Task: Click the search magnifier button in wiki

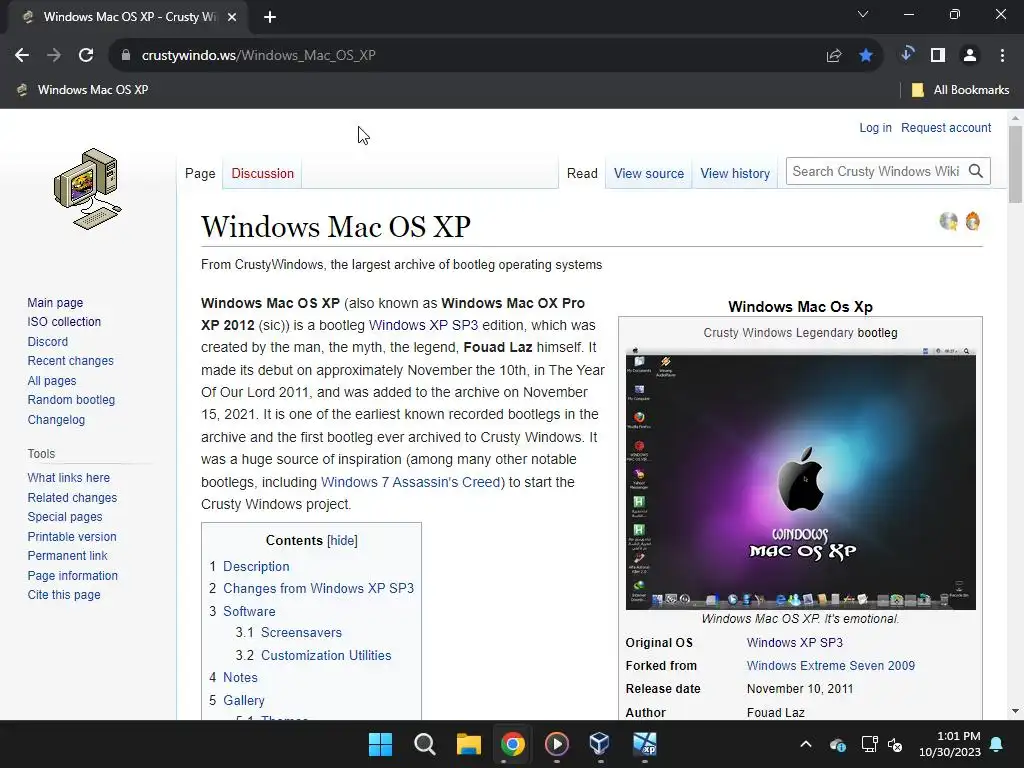Action: (x=976, y=171)
